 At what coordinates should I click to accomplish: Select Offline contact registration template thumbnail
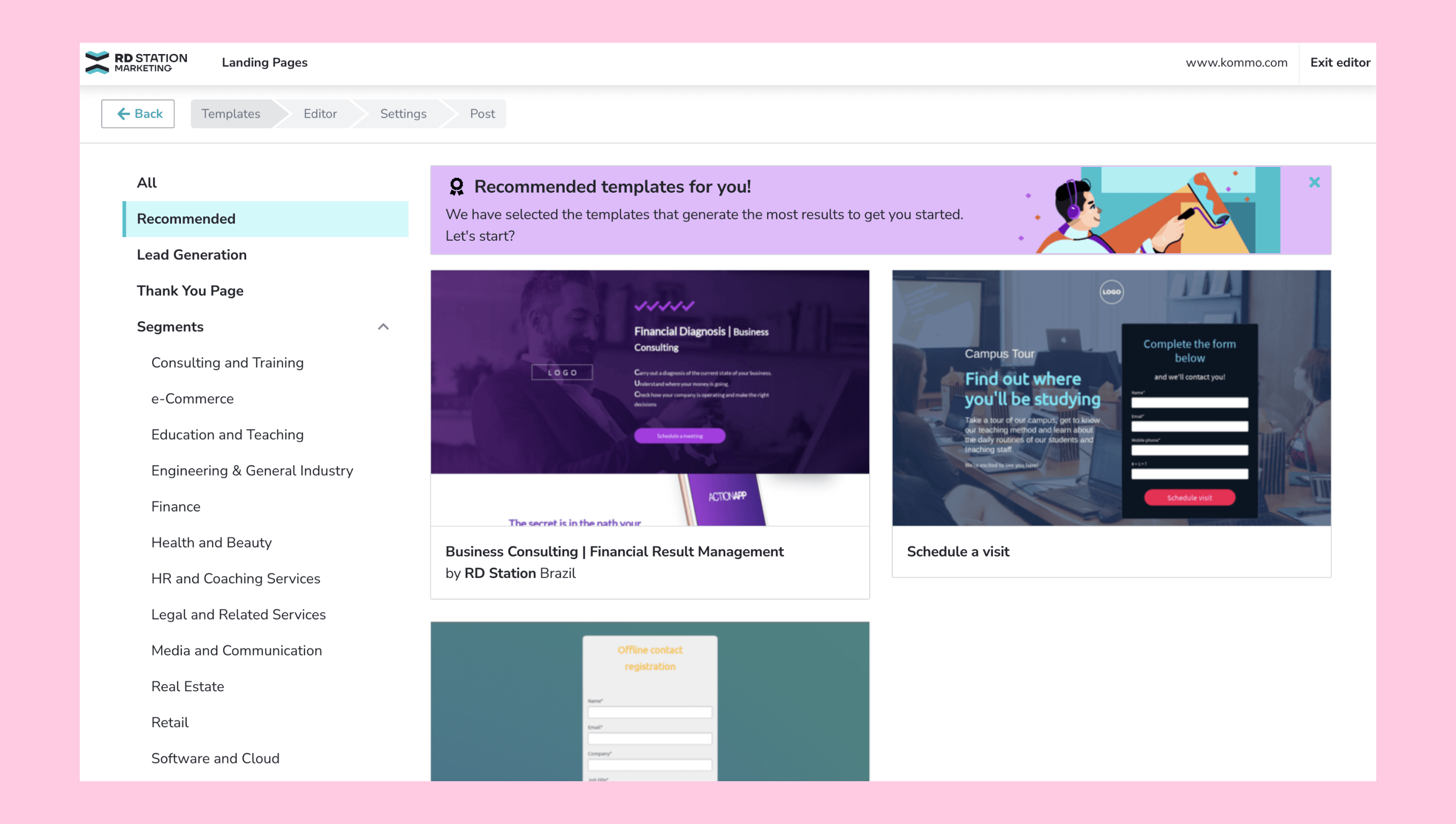pyautogui.click(x=649, y=702)
